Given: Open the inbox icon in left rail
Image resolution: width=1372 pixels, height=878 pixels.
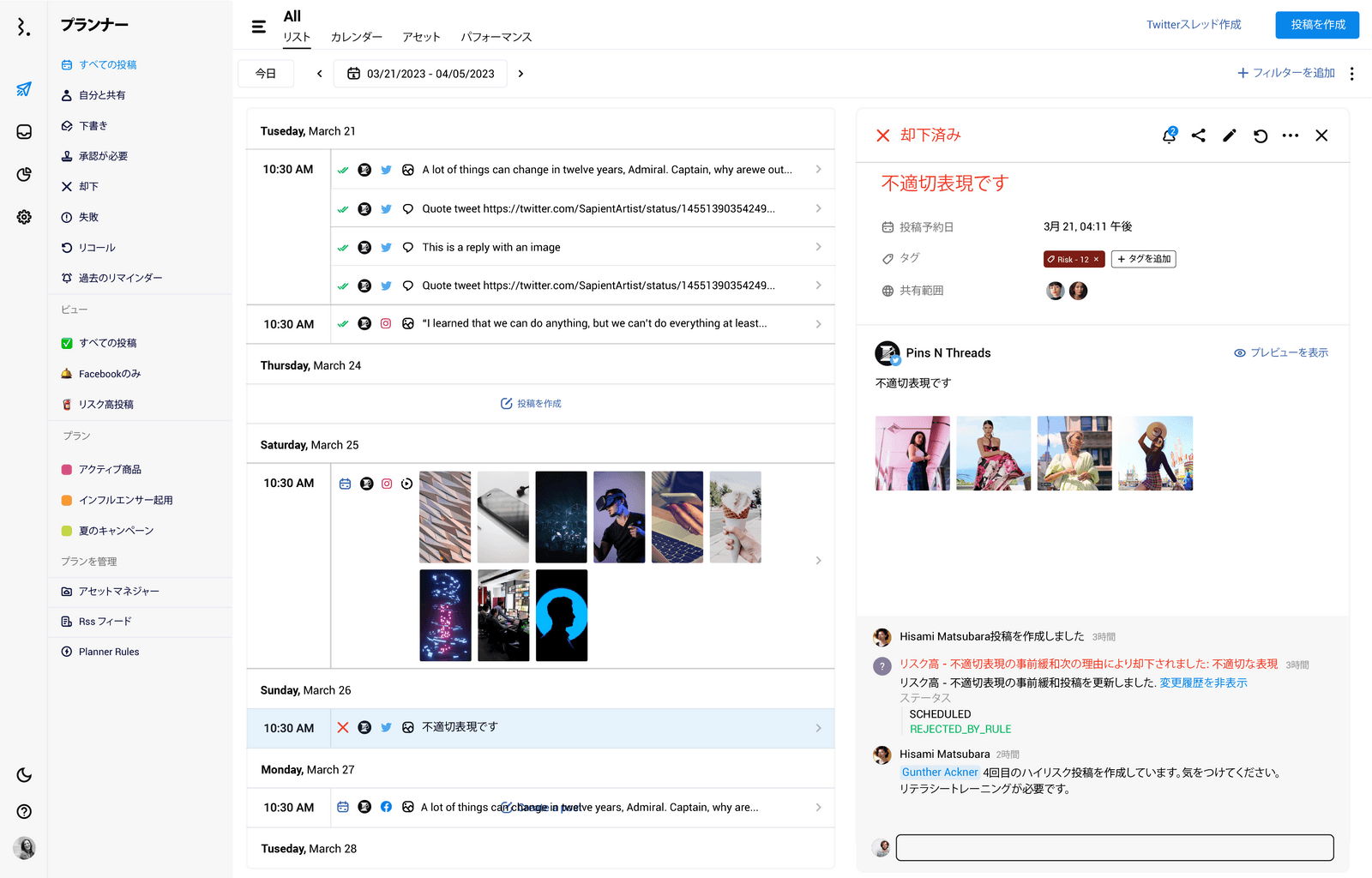Looking at the screenshot, I should pyautogui.click(x=24, y=132).
